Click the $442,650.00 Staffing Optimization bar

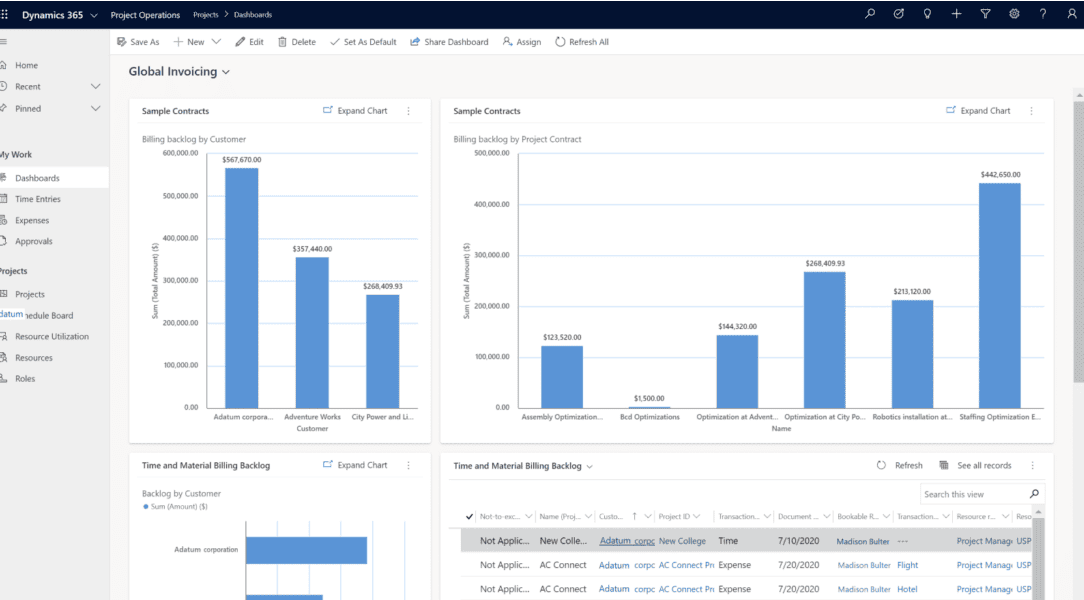(1000, 295)
